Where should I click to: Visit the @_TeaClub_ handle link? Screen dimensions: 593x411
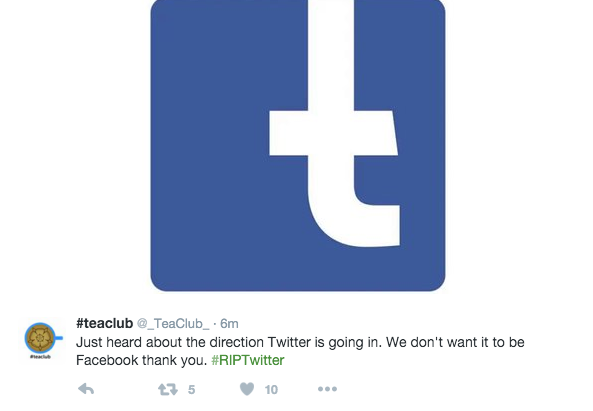173,324
